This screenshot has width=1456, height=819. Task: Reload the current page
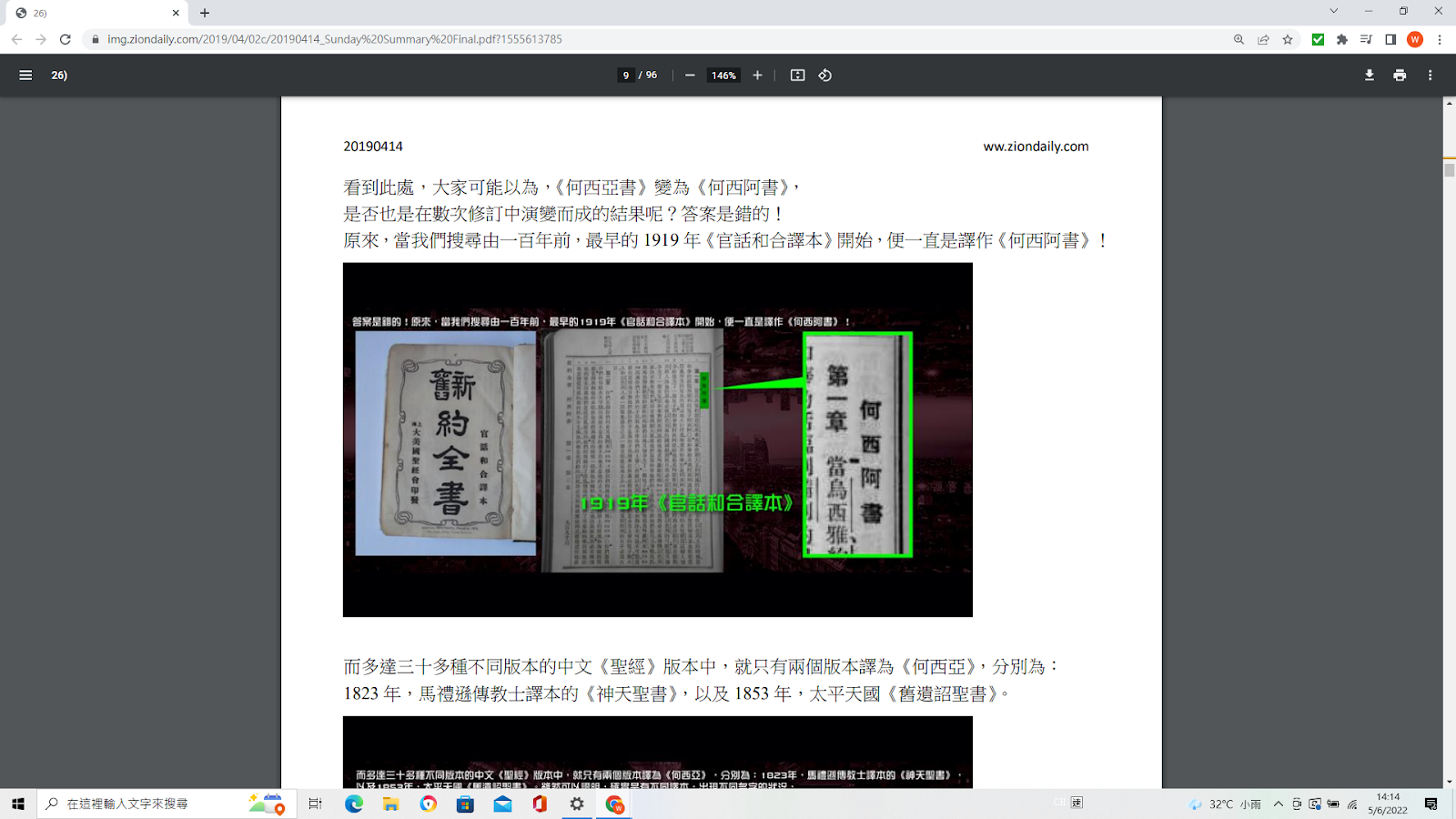click(x=66, y=39)
